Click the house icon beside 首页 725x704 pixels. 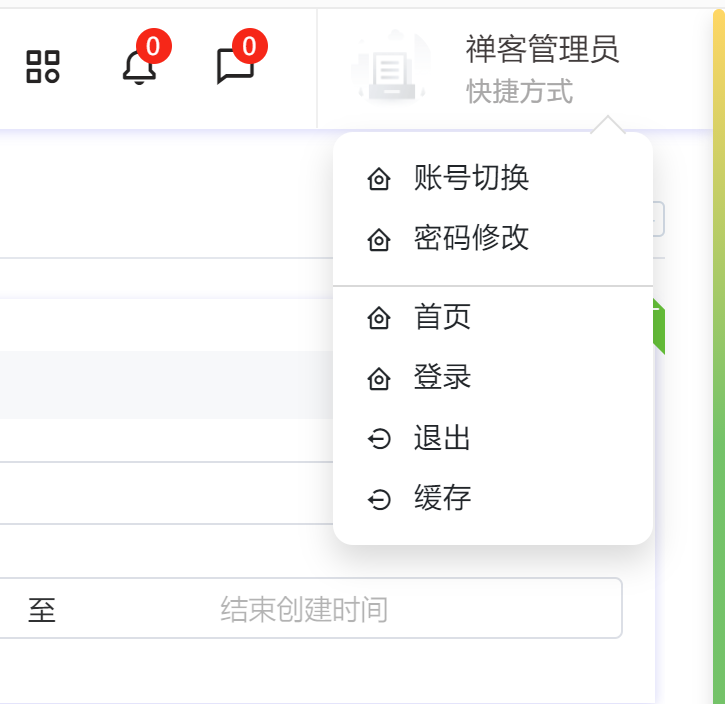[x=379, y=318]
